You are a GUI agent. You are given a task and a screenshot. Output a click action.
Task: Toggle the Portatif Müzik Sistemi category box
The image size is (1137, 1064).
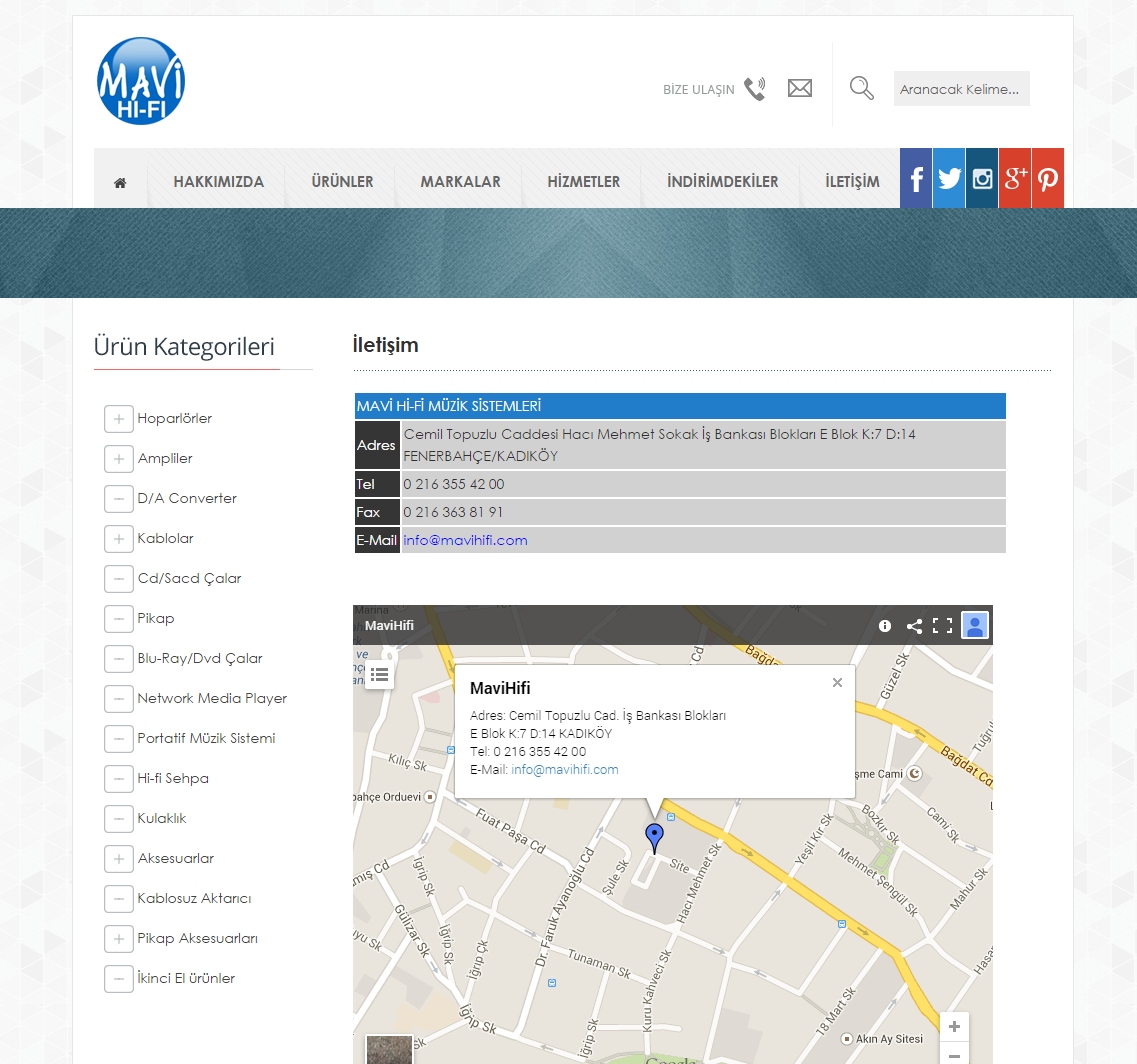click(119, 738)
